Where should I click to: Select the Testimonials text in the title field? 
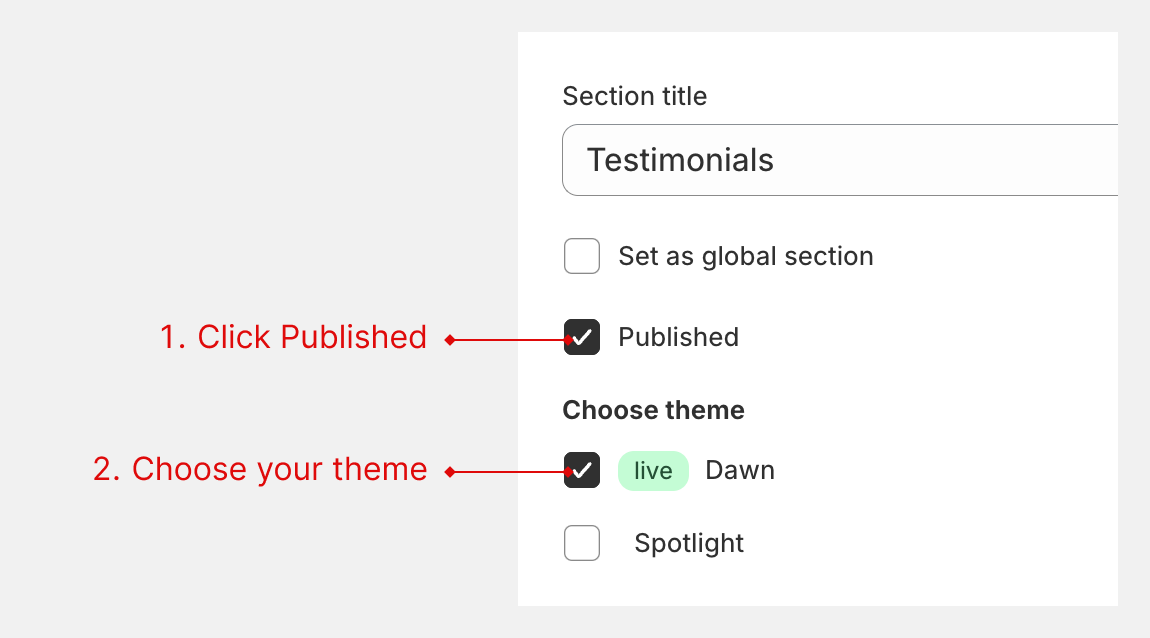coord(681,160)
